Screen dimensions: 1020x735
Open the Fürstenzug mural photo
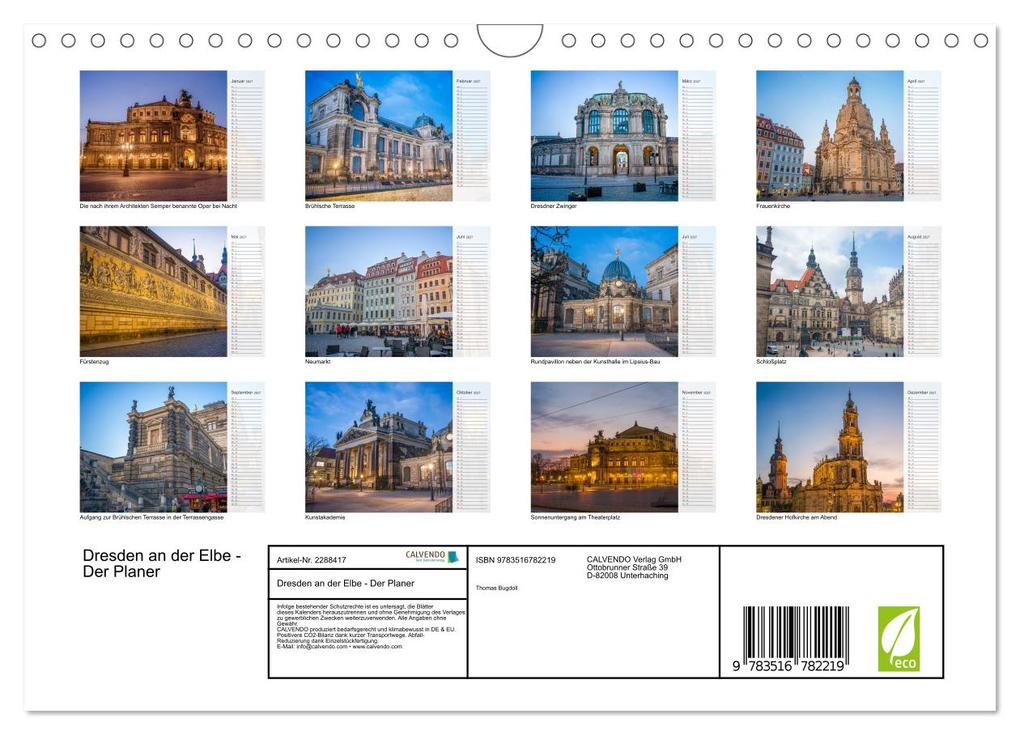(154, 291)
